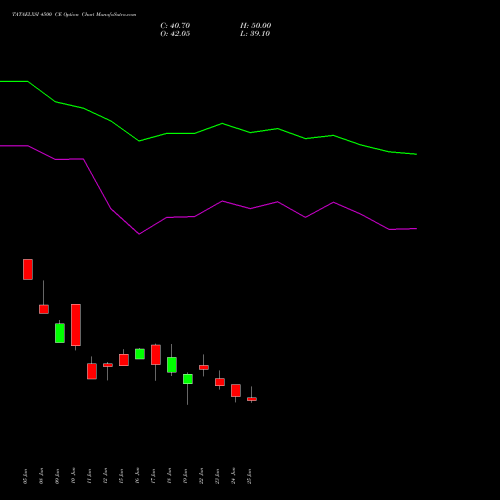Click the green candle for 18 Jan
This screenshot has height=500, width=500.
coord(172,365)
